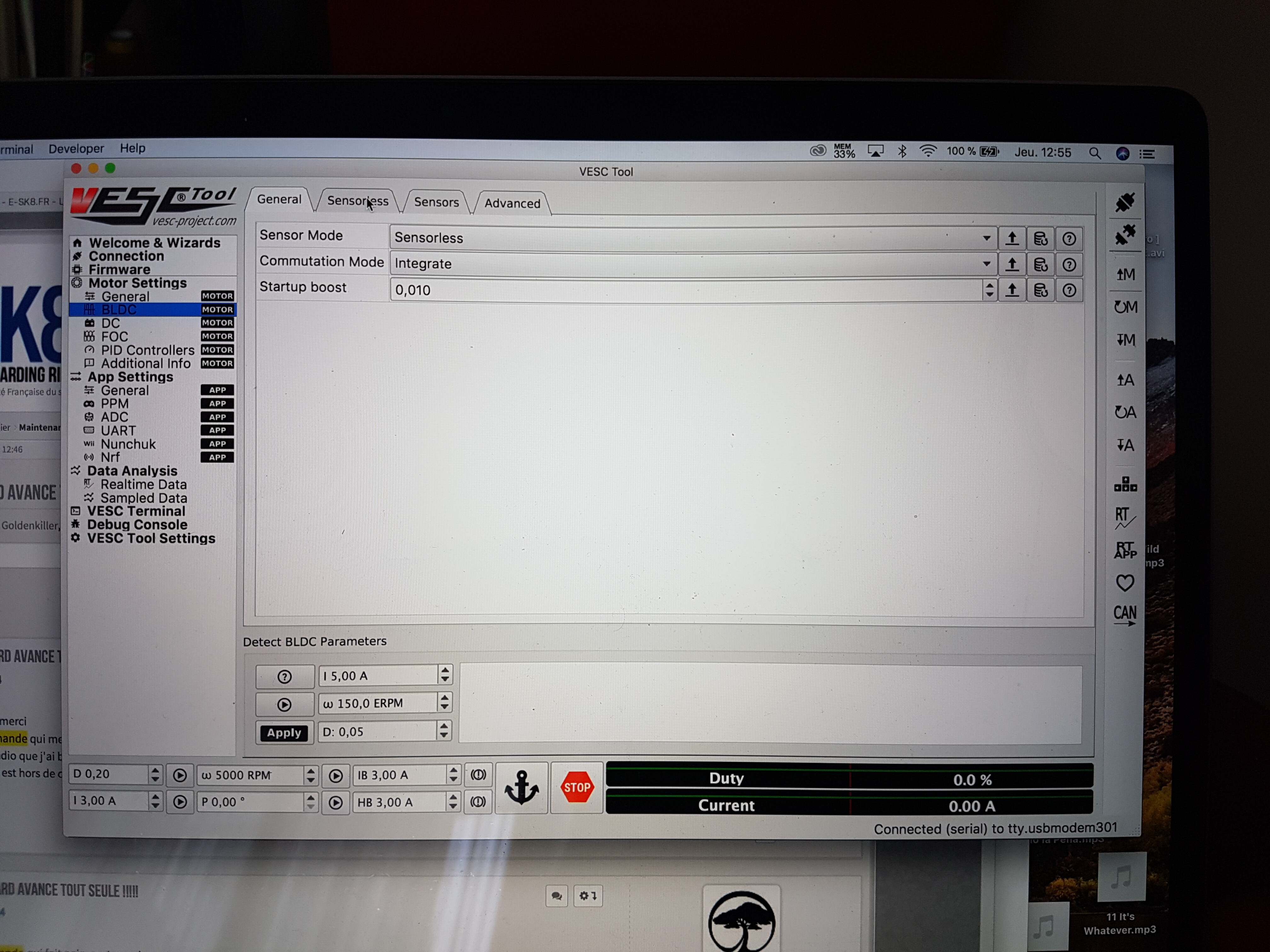The height and width of the screenshot is (952, 1270).
Task: Read default app configuration icon
Action: click(1125, 412)
